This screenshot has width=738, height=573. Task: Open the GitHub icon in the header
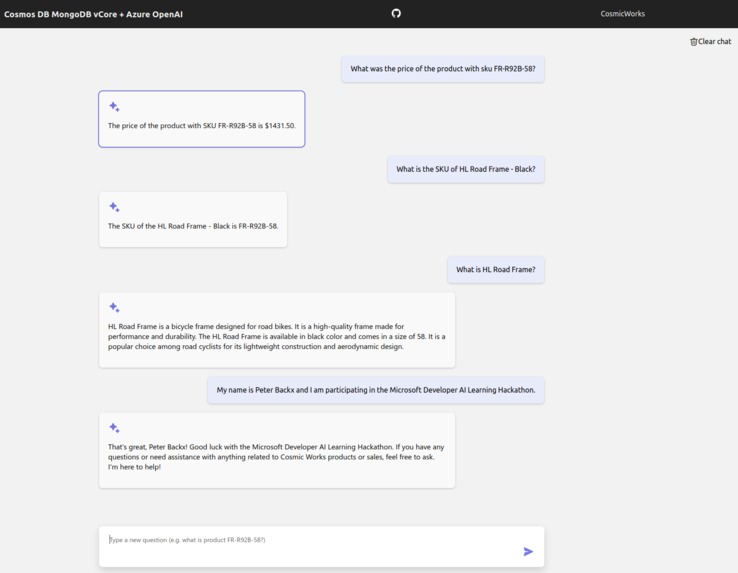pos(396,13)
